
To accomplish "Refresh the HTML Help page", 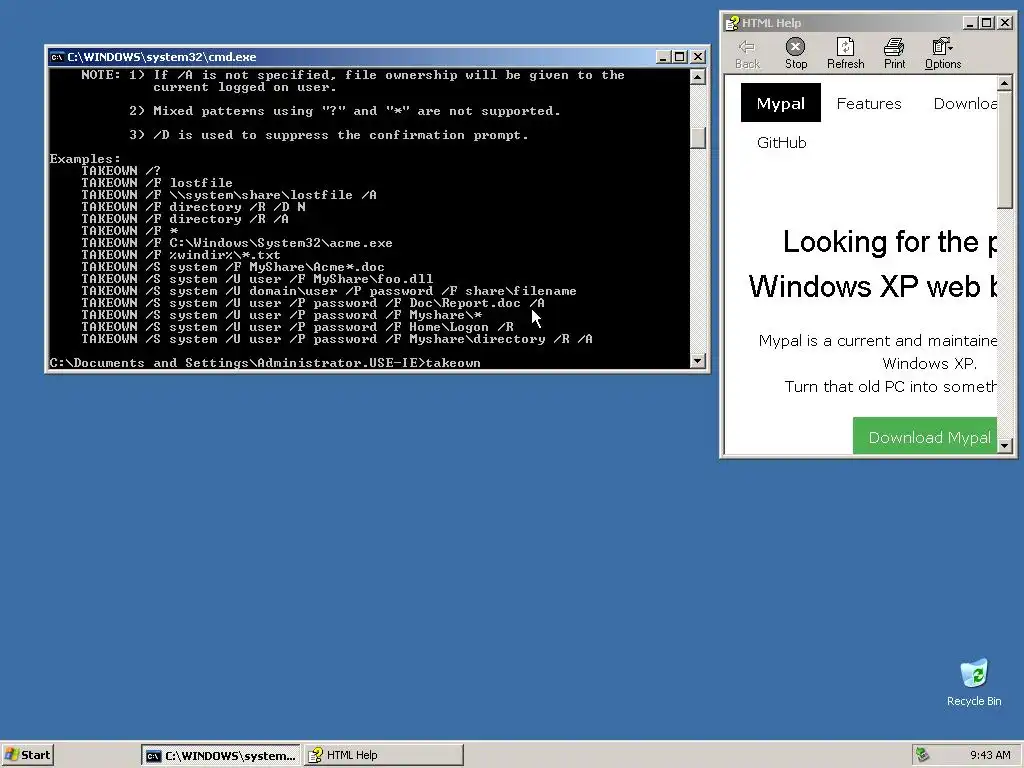I will [845, 54].
